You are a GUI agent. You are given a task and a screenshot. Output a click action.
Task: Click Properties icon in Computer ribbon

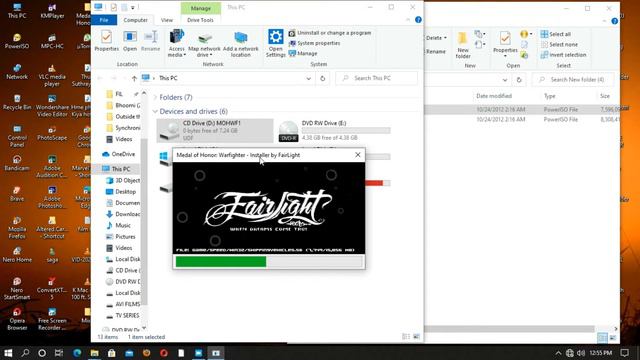[106, 41]
